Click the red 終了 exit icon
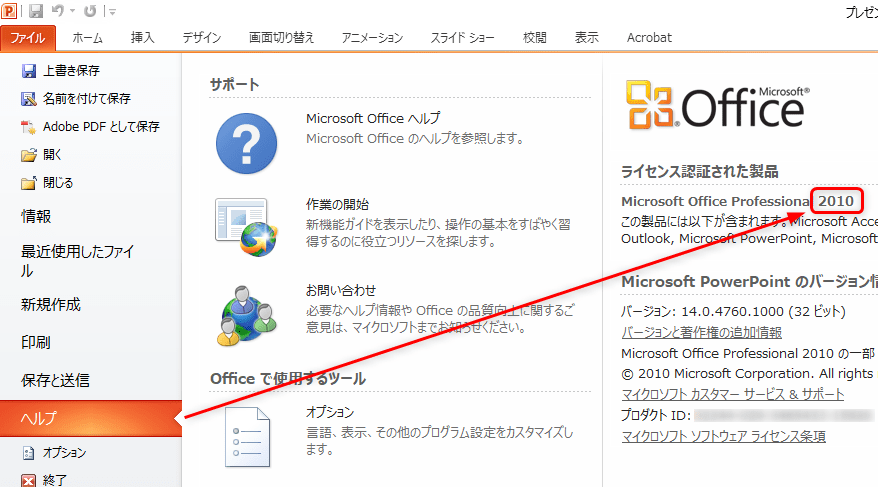Image resolution: width=878 pixels, height=487 pixels. [x=29, y=481]
